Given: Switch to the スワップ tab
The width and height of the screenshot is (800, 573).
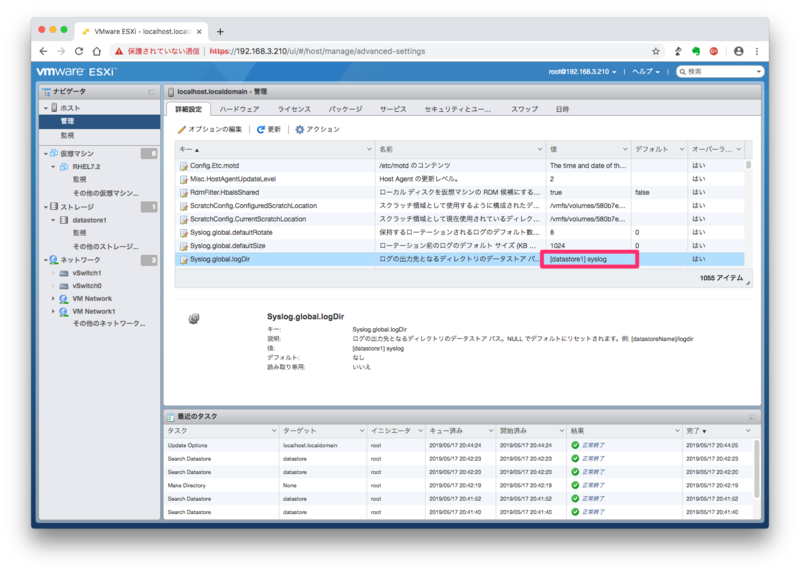Looking at the screenshot, I should 524,109.
